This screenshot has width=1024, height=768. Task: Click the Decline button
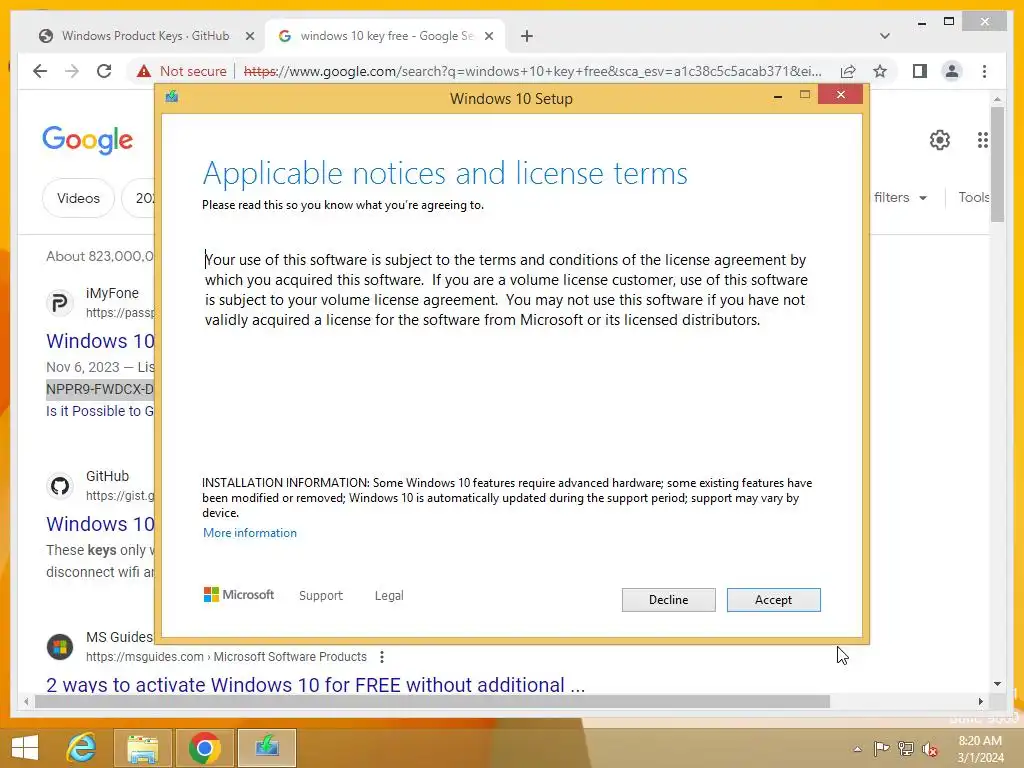tap(668, 600)
